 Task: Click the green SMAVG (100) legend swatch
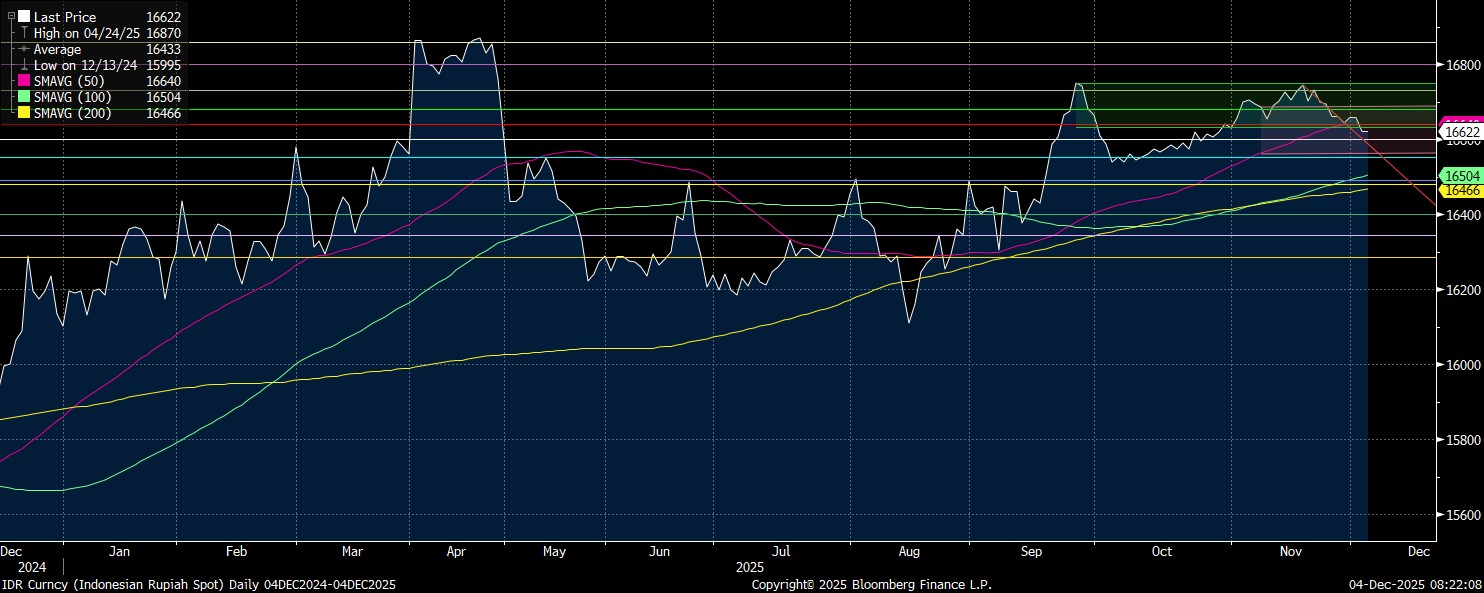coord(24,97)
